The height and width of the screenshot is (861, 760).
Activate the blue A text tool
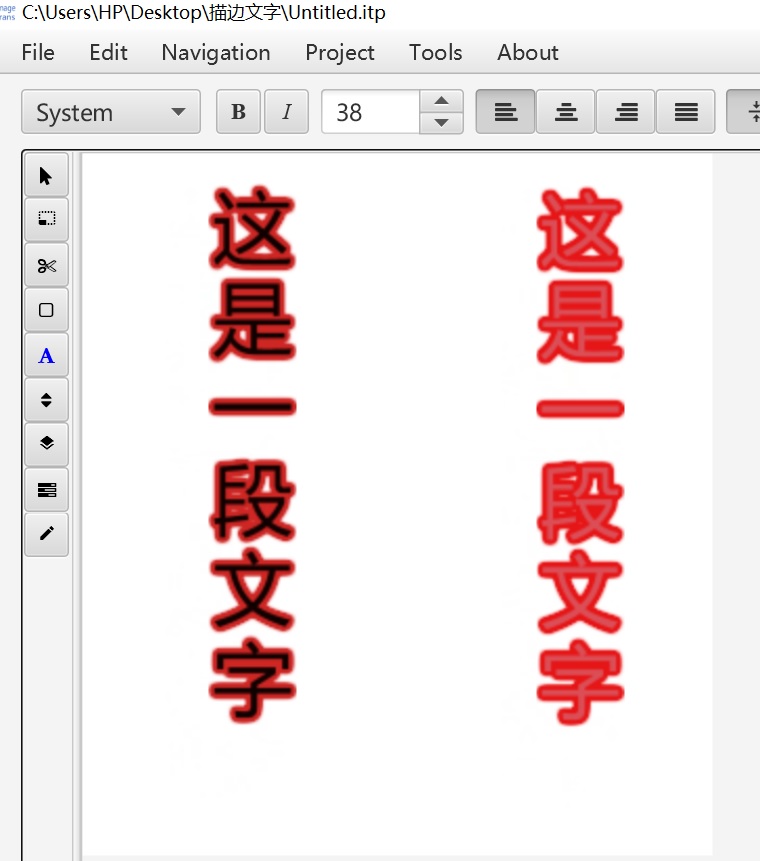46,355
